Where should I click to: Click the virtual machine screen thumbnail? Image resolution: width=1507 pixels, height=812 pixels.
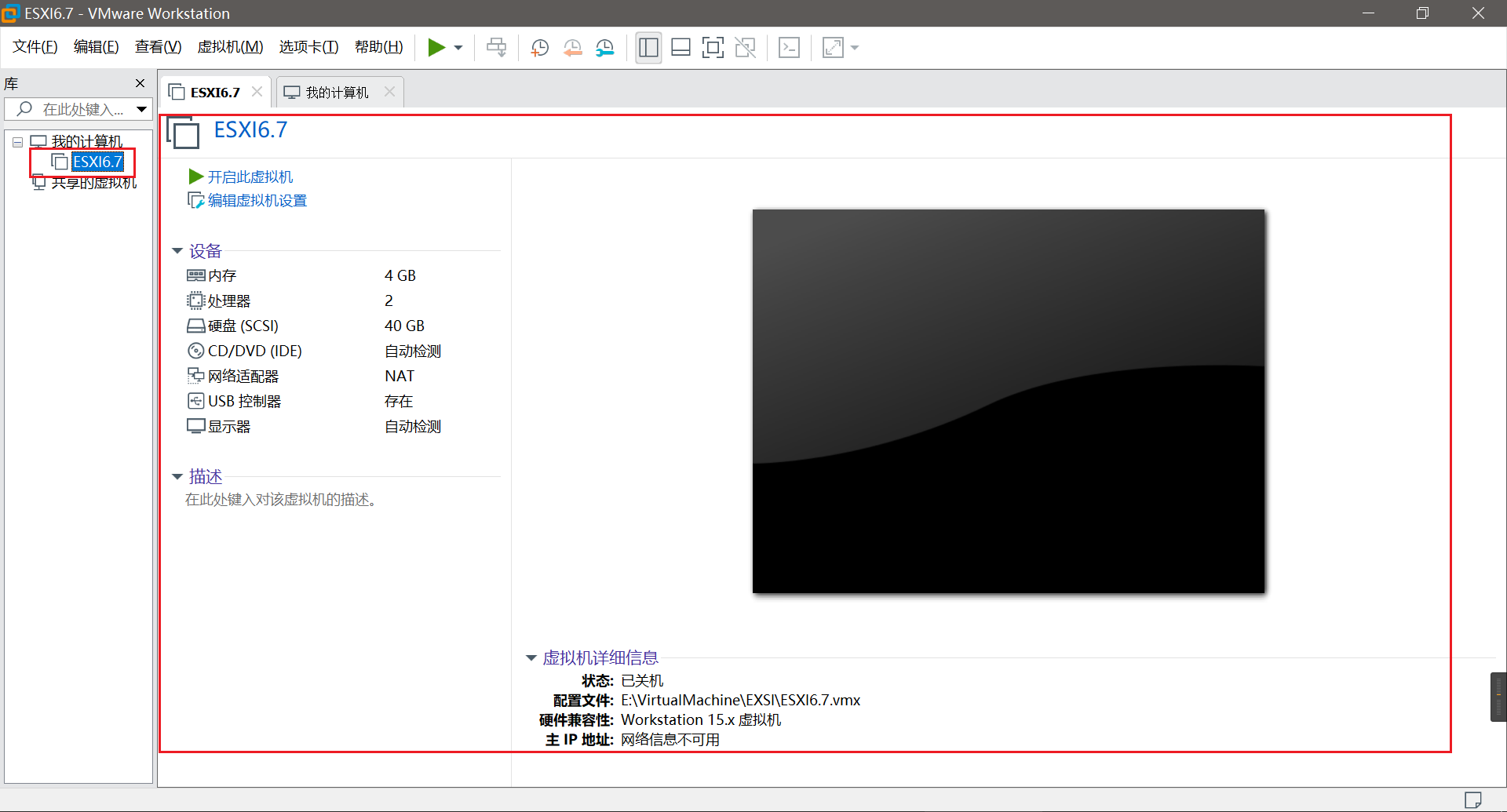[x=1009, y=401]
